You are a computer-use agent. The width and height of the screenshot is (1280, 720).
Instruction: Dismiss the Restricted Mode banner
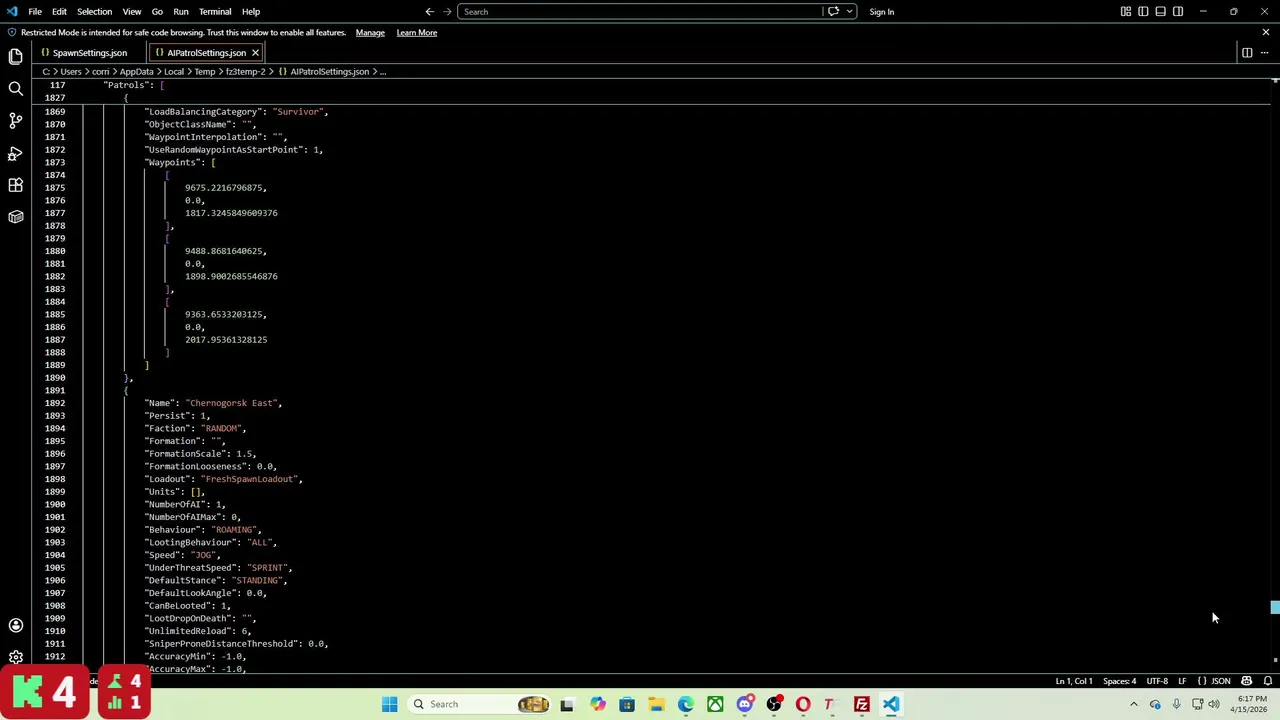(1265, 32)
